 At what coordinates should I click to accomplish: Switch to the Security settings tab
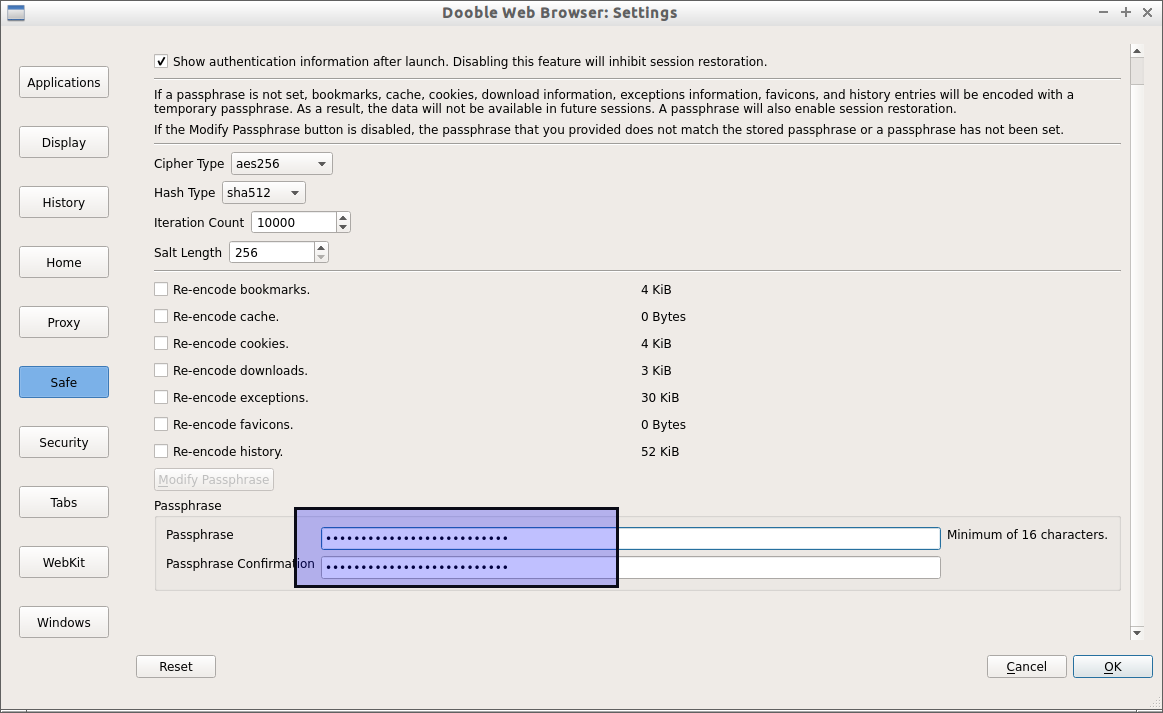tap(64, 442)
